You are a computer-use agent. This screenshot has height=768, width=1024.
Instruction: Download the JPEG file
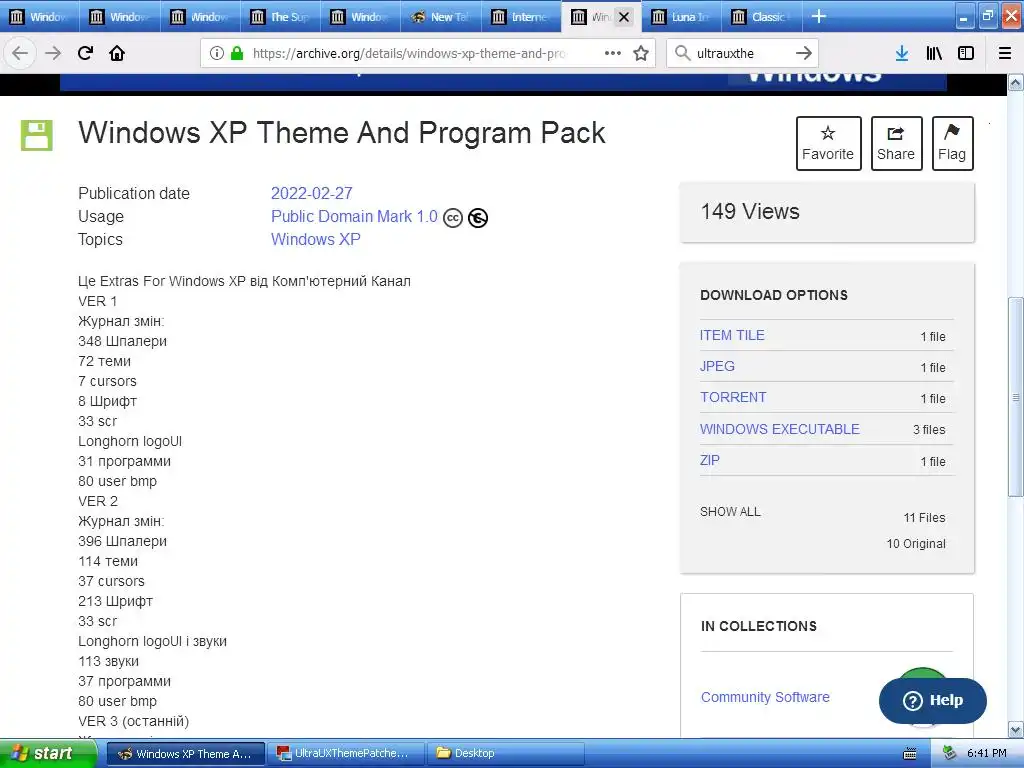pos(717,366)
